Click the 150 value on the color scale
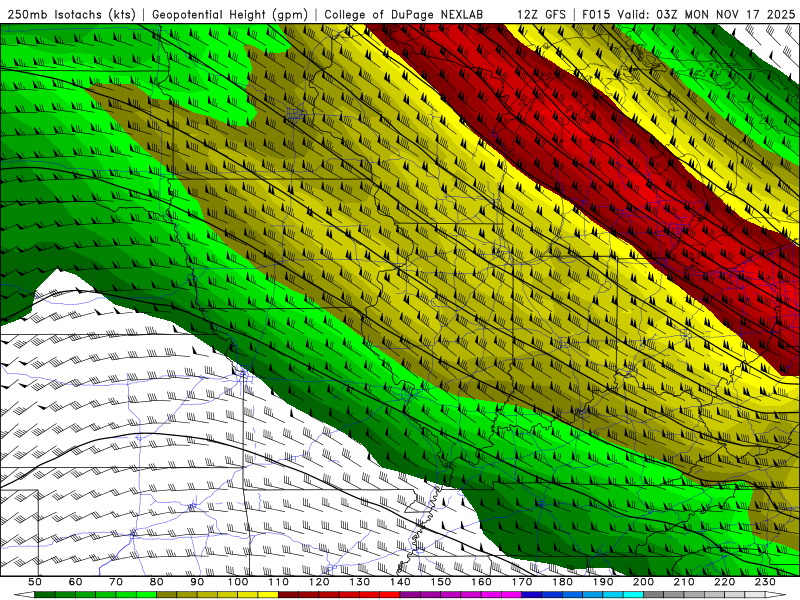Image resolution: width=800 pixels, height=600 pixels. (441, 582)
